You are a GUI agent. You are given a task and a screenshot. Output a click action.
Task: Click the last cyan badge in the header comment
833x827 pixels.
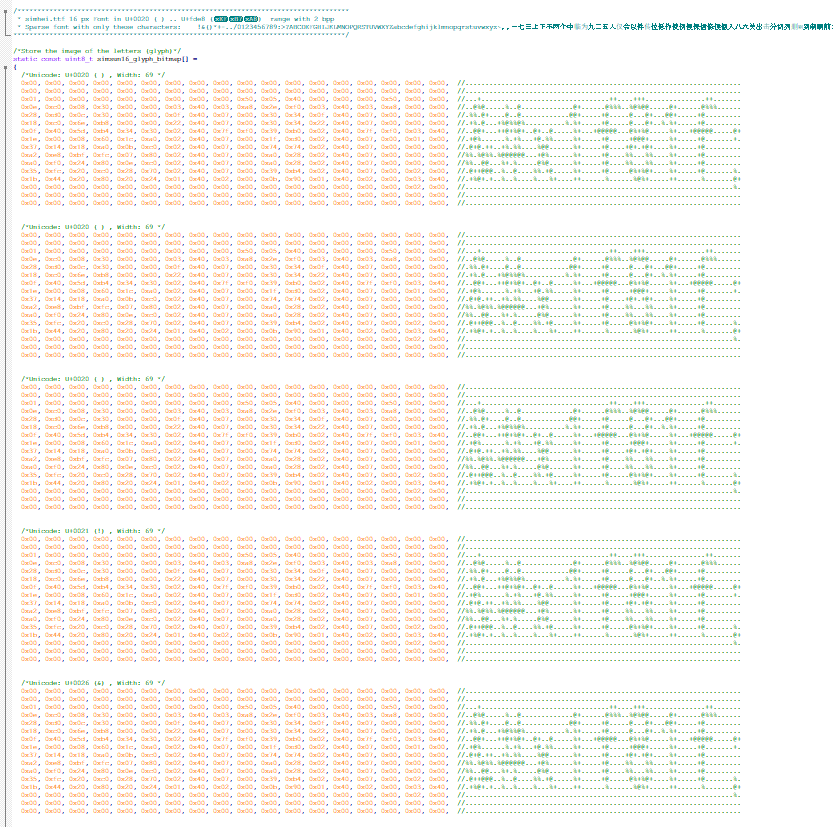pyautogui.click(x=251, y=17)
